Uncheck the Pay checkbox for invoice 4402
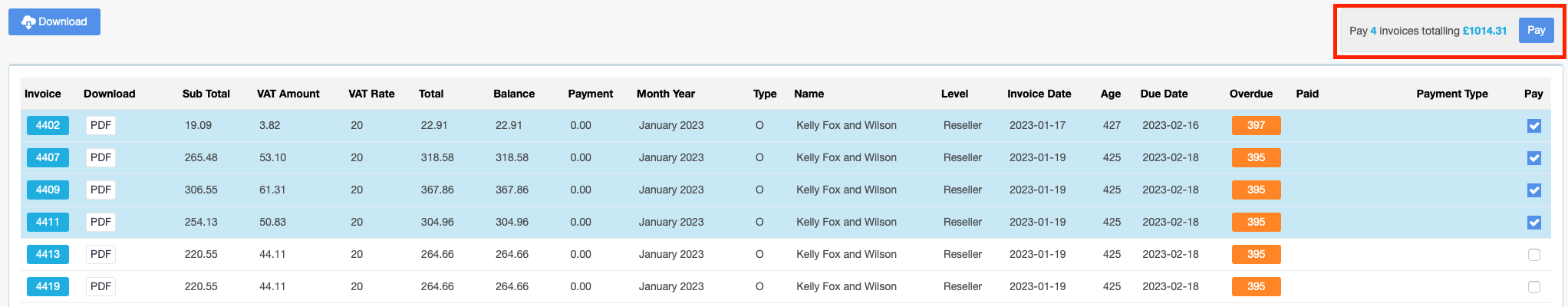 tap(1533, 126)
